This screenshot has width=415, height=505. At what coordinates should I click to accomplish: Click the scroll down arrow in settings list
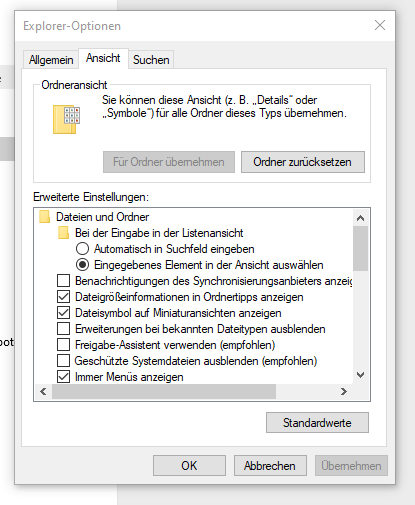pos(360,375)
